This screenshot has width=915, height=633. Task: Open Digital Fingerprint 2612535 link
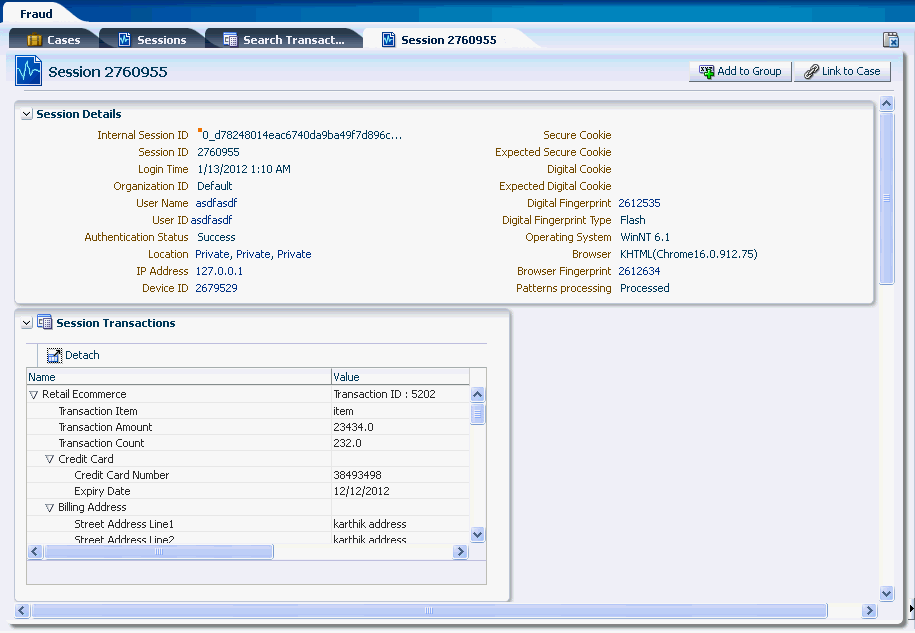pyautogui.click(x=640, y=203)
